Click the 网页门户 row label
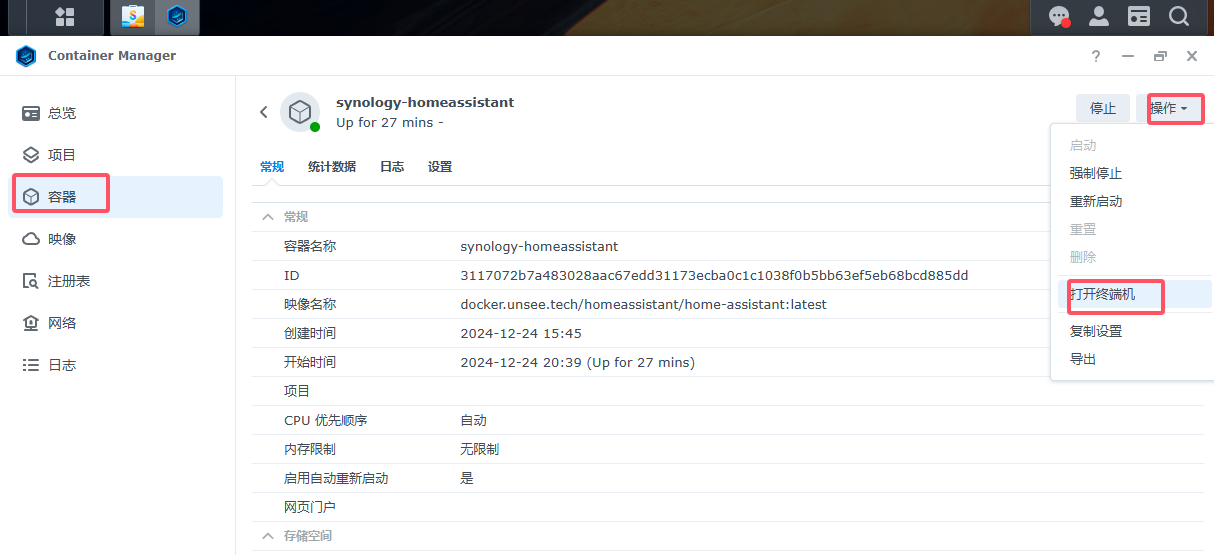 tap(310, 507)
